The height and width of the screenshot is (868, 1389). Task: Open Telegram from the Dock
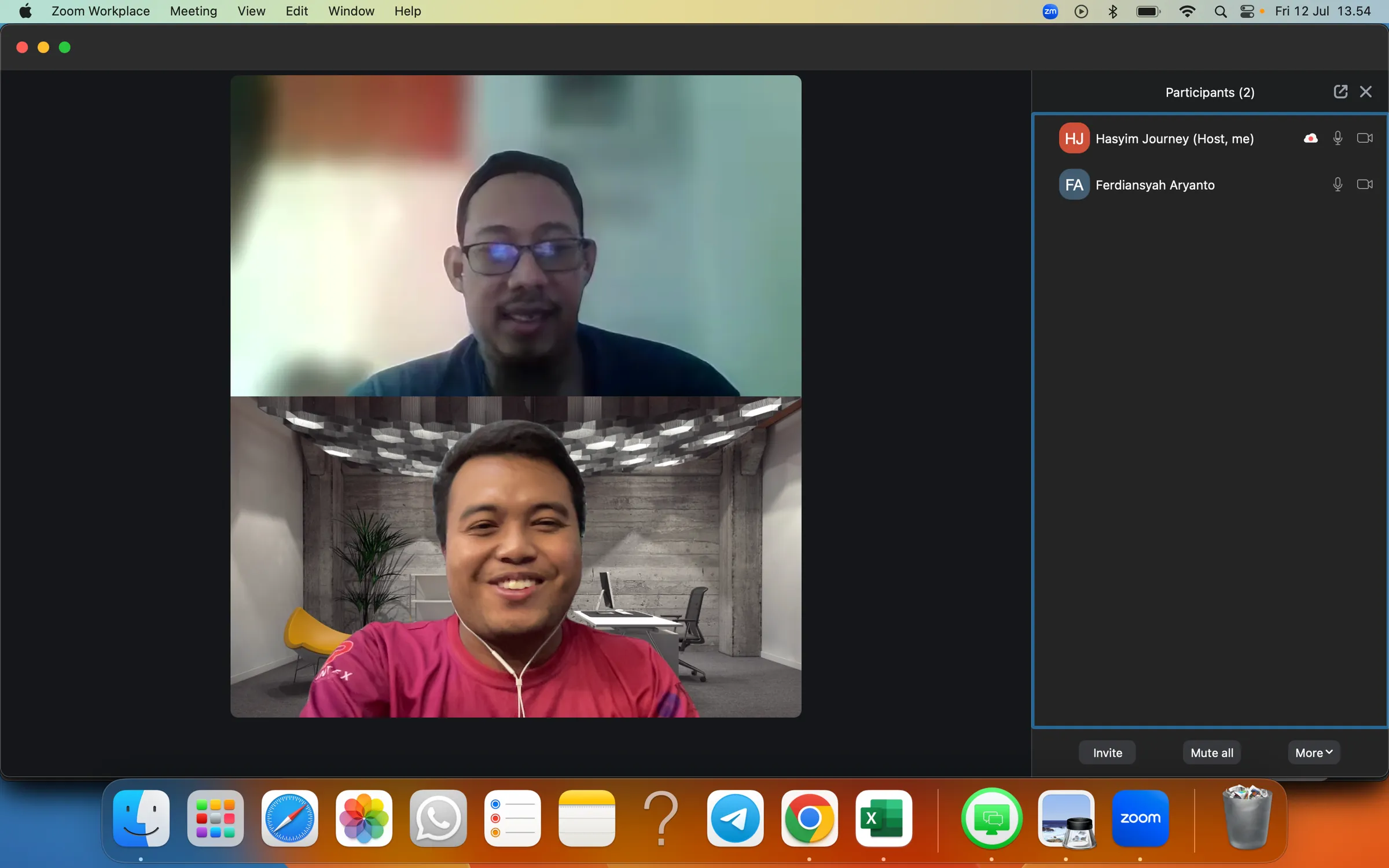(x=735, y=818)
